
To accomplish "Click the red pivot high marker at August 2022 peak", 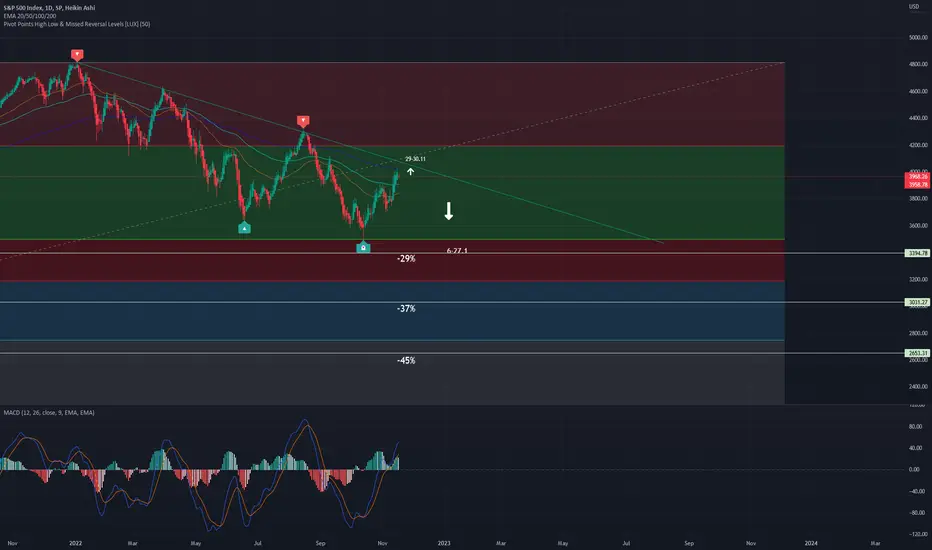I will tap(303, 121).
